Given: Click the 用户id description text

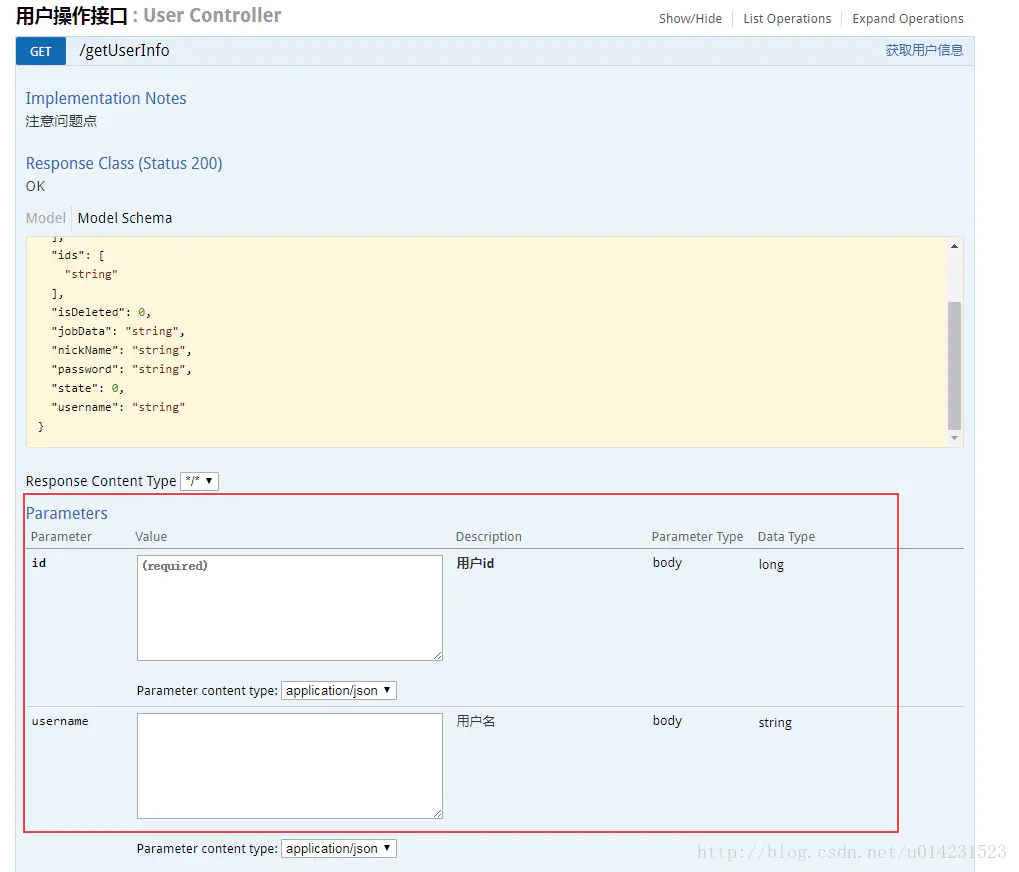Looking at the screenshot, I should tap(475, 563).
